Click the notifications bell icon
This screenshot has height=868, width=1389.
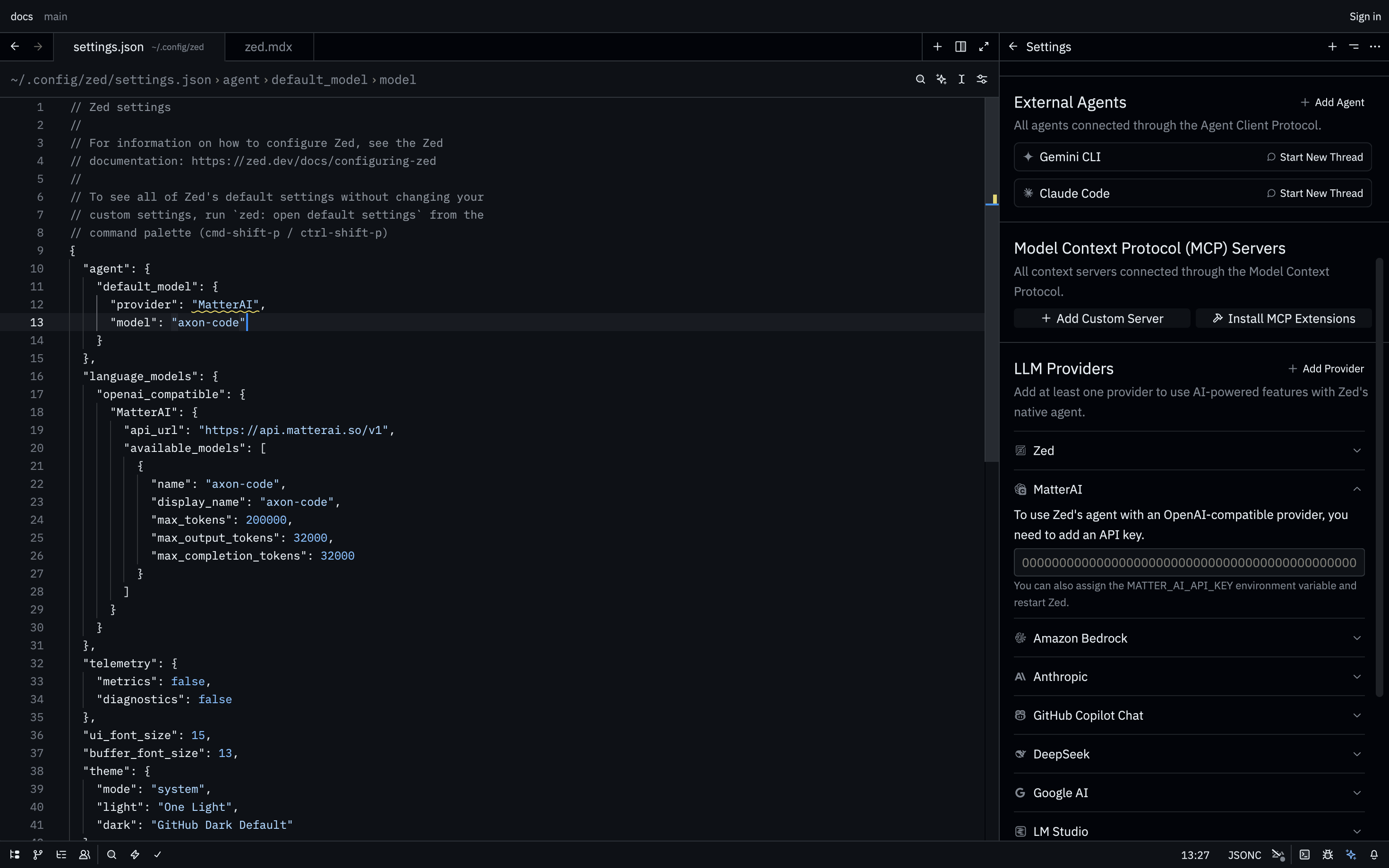(1374, 854)
